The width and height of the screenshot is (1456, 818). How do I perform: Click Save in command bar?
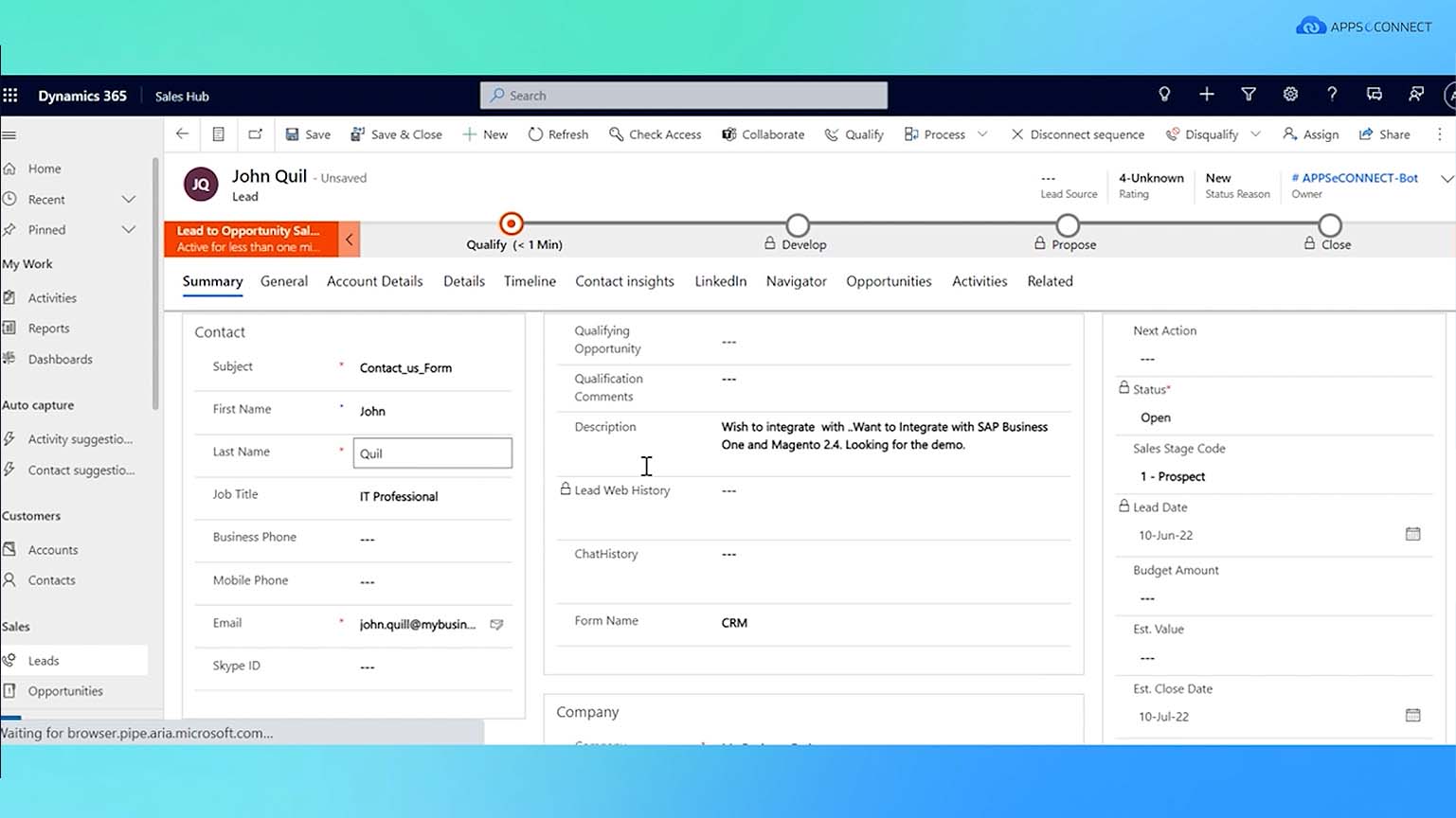[308, 134]
